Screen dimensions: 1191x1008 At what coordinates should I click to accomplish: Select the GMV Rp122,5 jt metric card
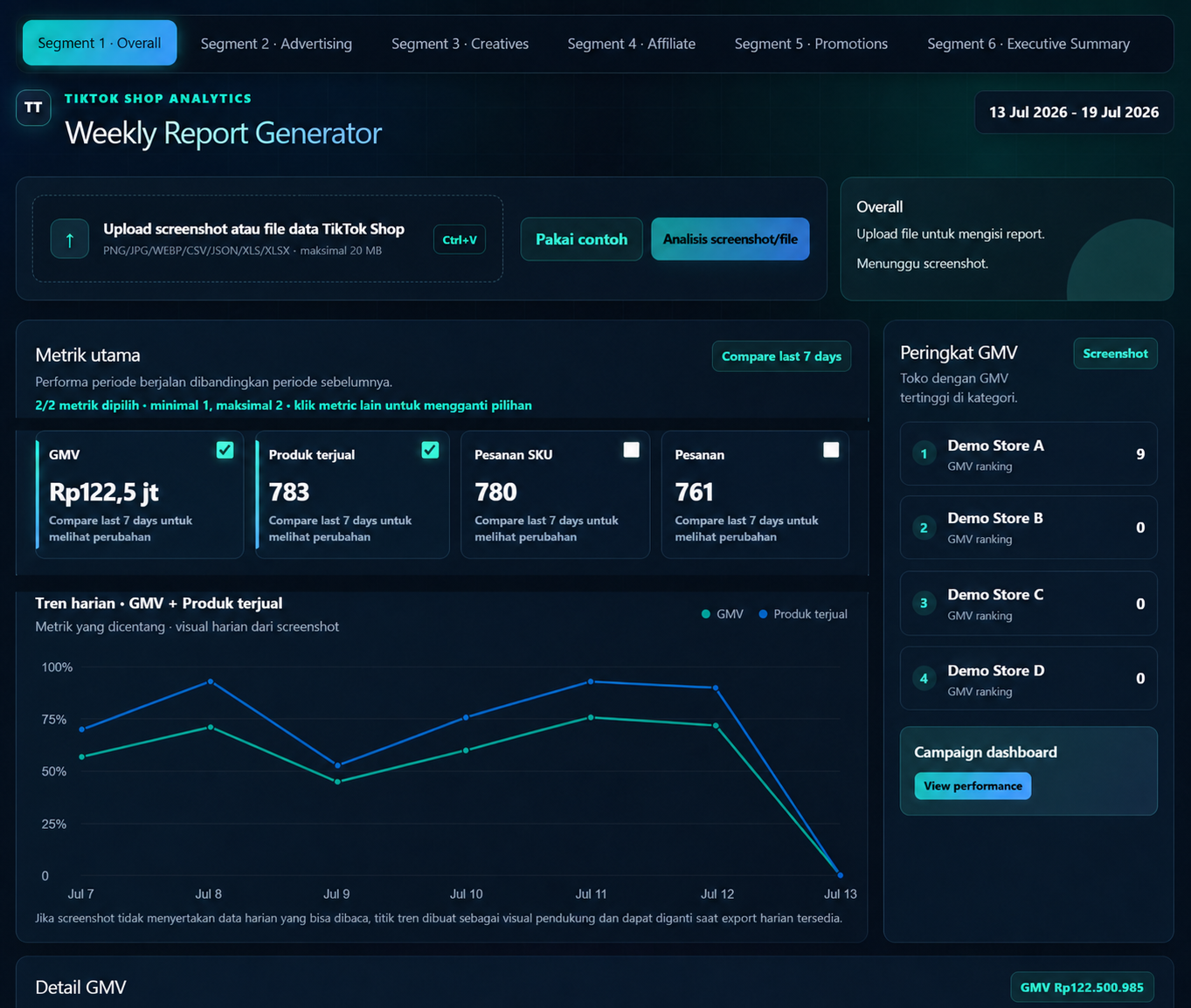139,494
